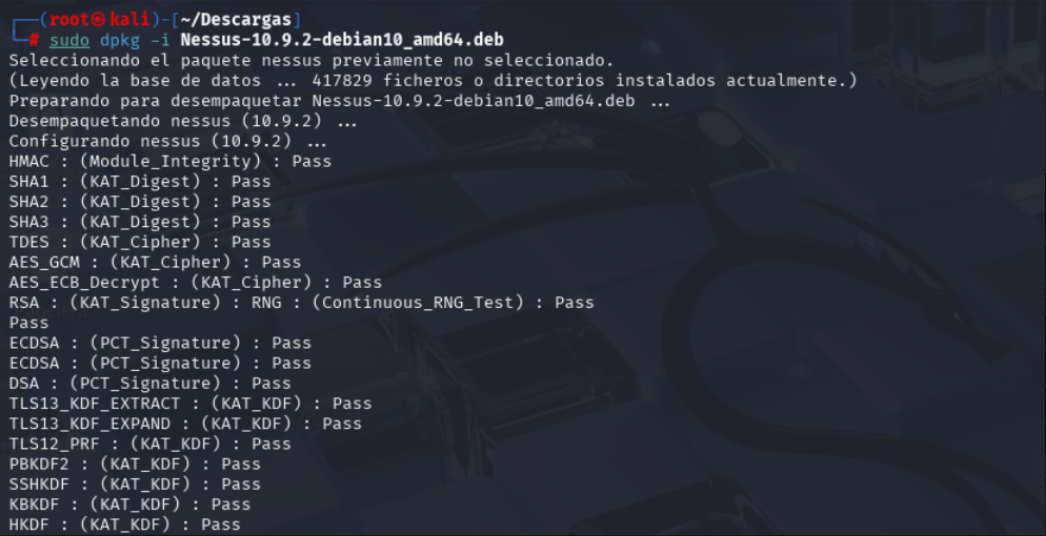
Task: Click the "-i" flag in the command
Action: coord(160,40)
